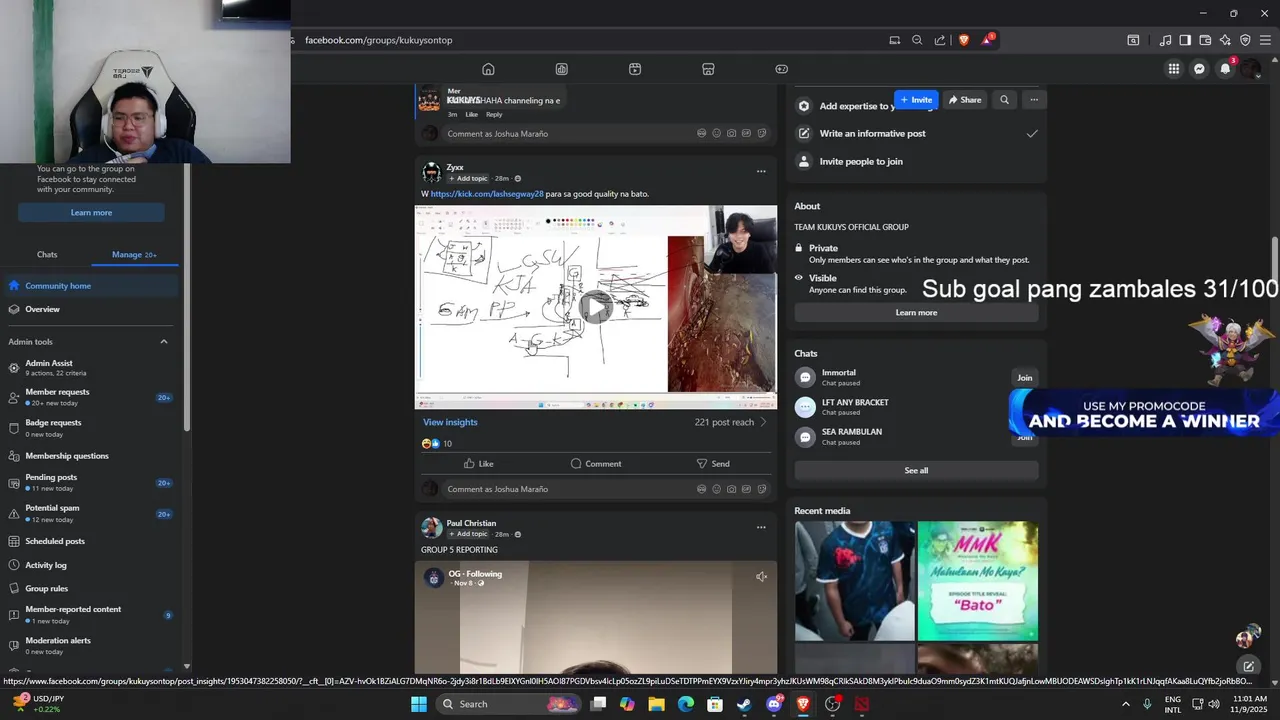The width and height of the screenshot is (1280, 720).
Task: Select Community home in sidebar
Action: 91,286
